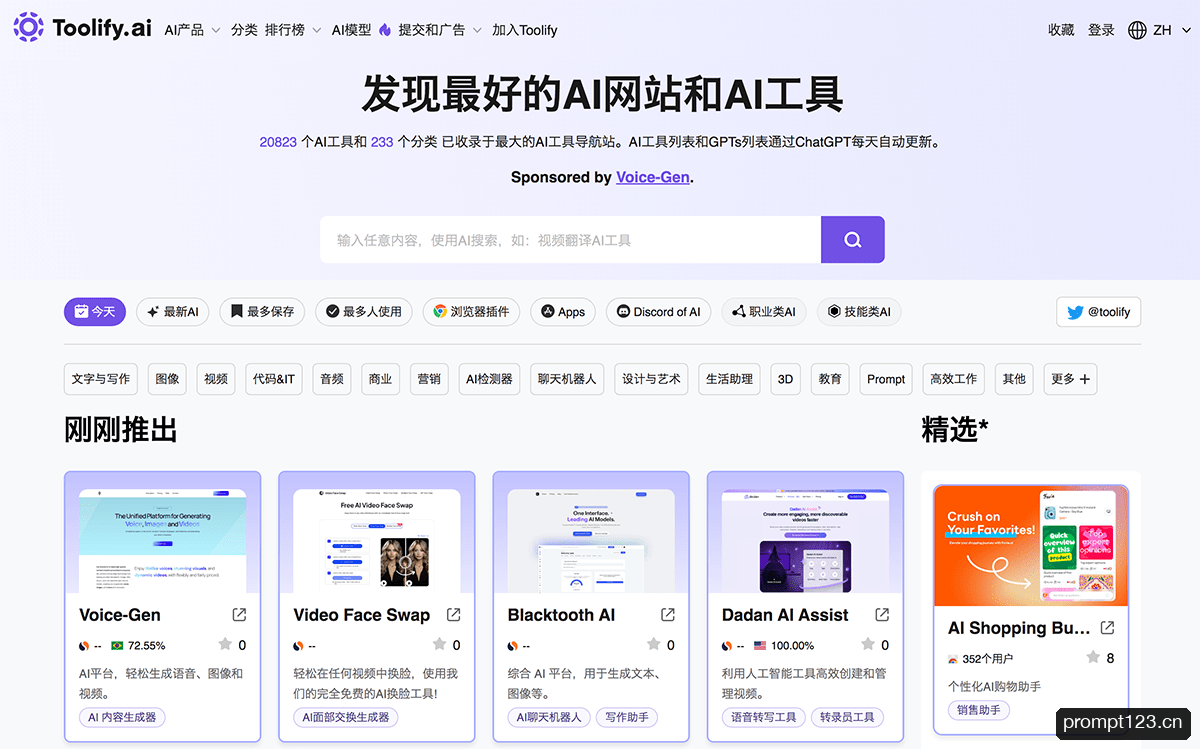This screenshot has height=749, width=1200.
Task: Open the AI模型 menu item
Action: pos(351,30)
